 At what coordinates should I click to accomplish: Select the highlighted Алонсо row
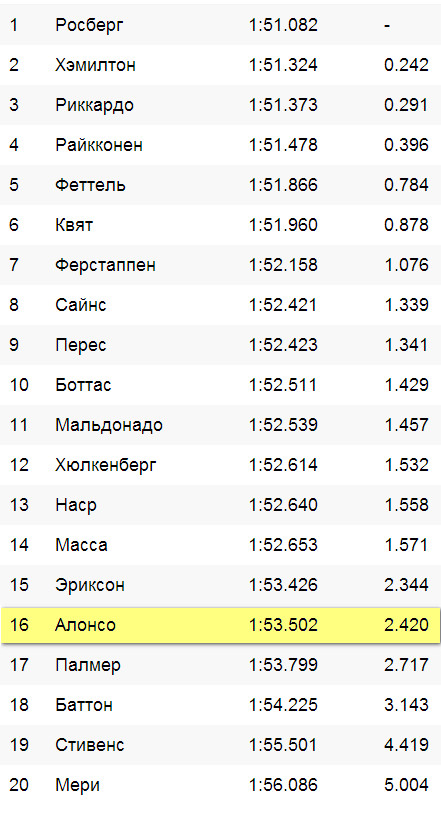click(221, 625)
